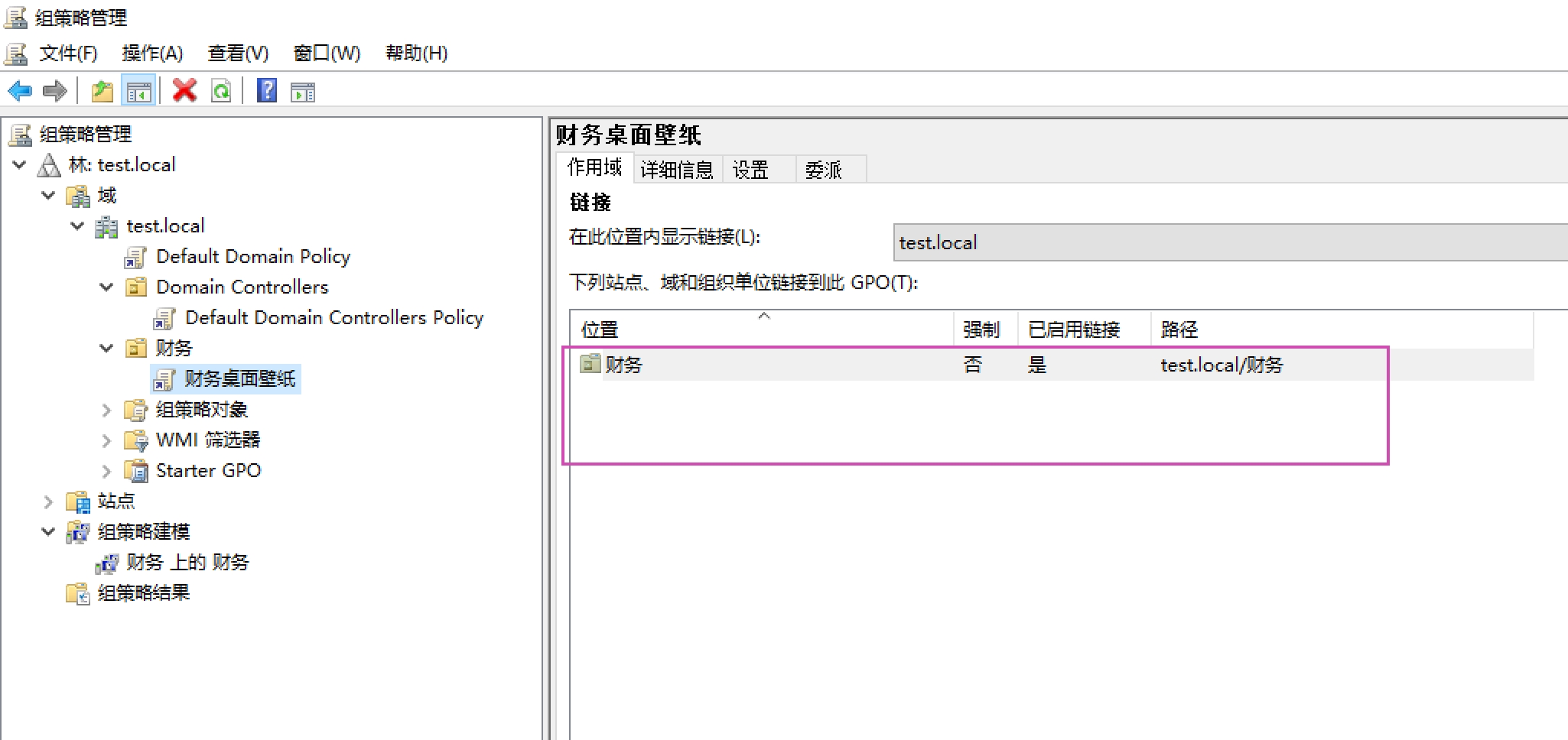1568x740 pixels.
Task: Switch to the 详细信息 tab
Action: coord(677,170)
